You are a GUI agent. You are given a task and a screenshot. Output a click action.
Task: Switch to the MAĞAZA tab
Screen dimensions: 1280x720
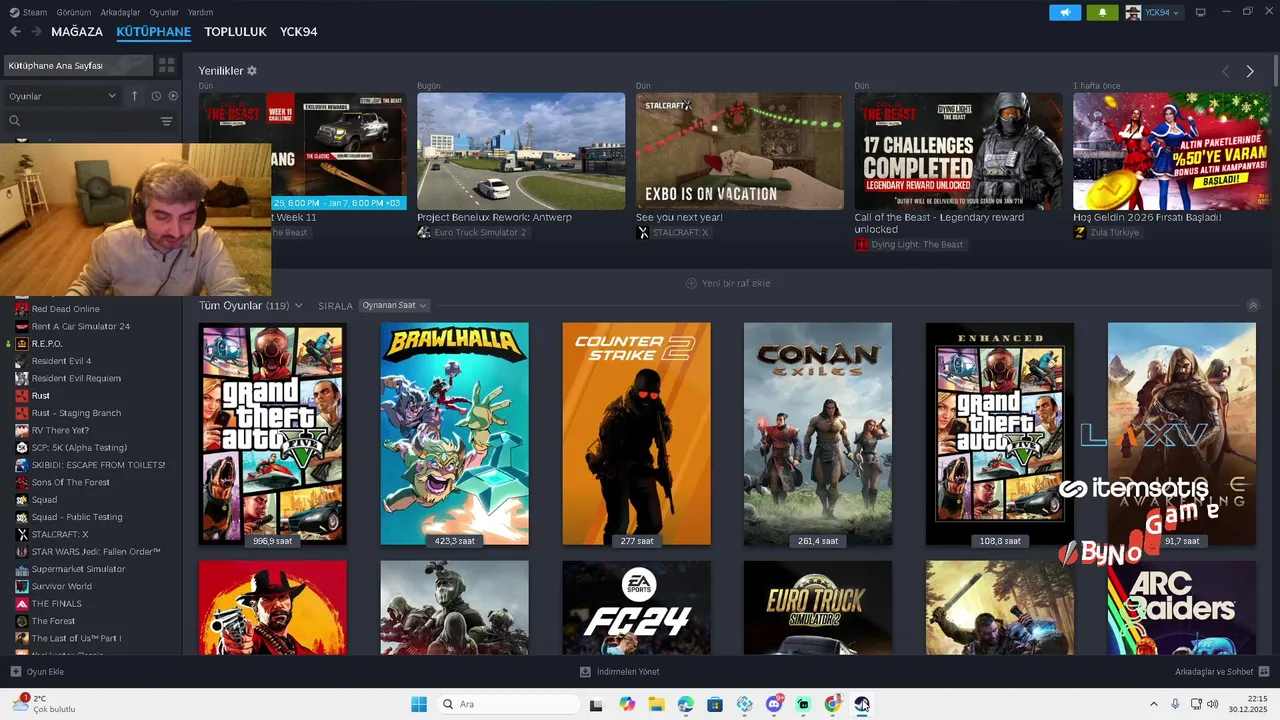(77, 32)
